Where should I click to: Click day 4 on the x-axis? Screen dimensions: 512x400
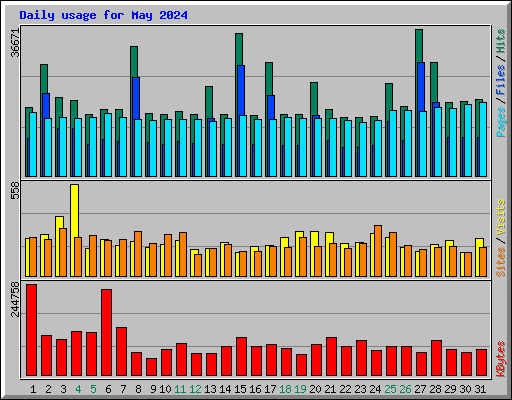point(78,389)
